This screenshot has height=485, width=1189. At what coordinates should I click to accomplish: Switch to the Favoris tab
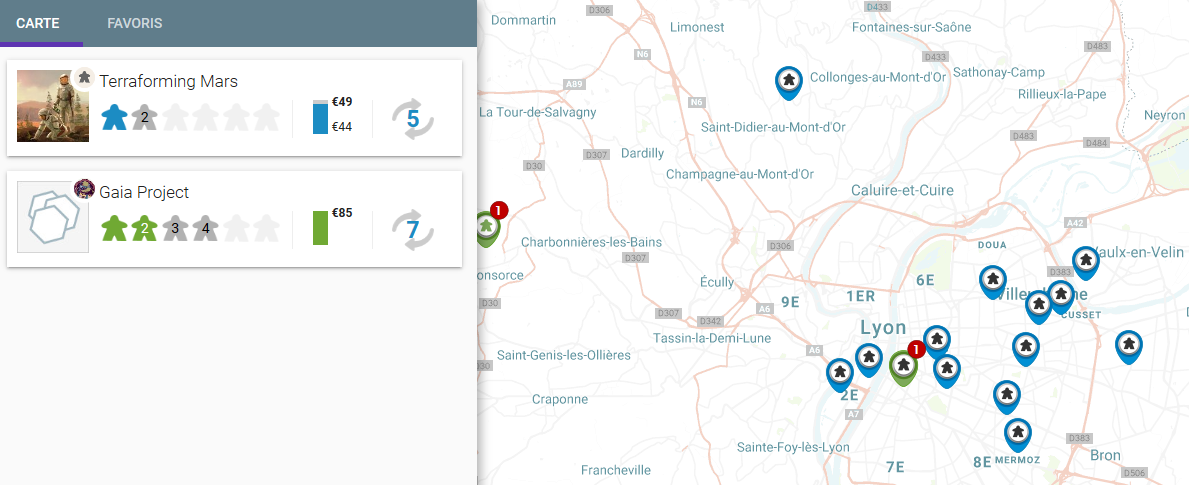pos(134,23)
